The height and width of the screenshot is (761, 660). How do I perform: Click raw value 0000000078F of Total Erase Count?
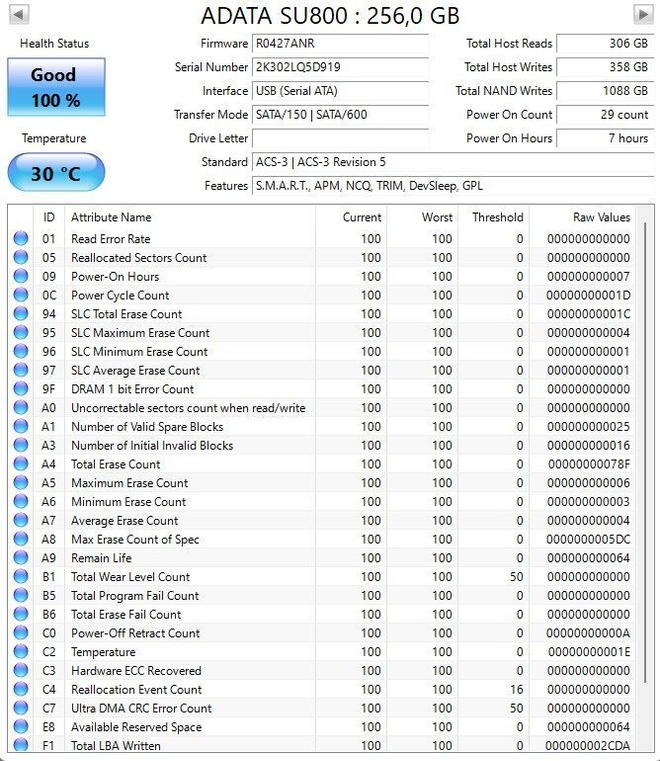coord(589,464)
